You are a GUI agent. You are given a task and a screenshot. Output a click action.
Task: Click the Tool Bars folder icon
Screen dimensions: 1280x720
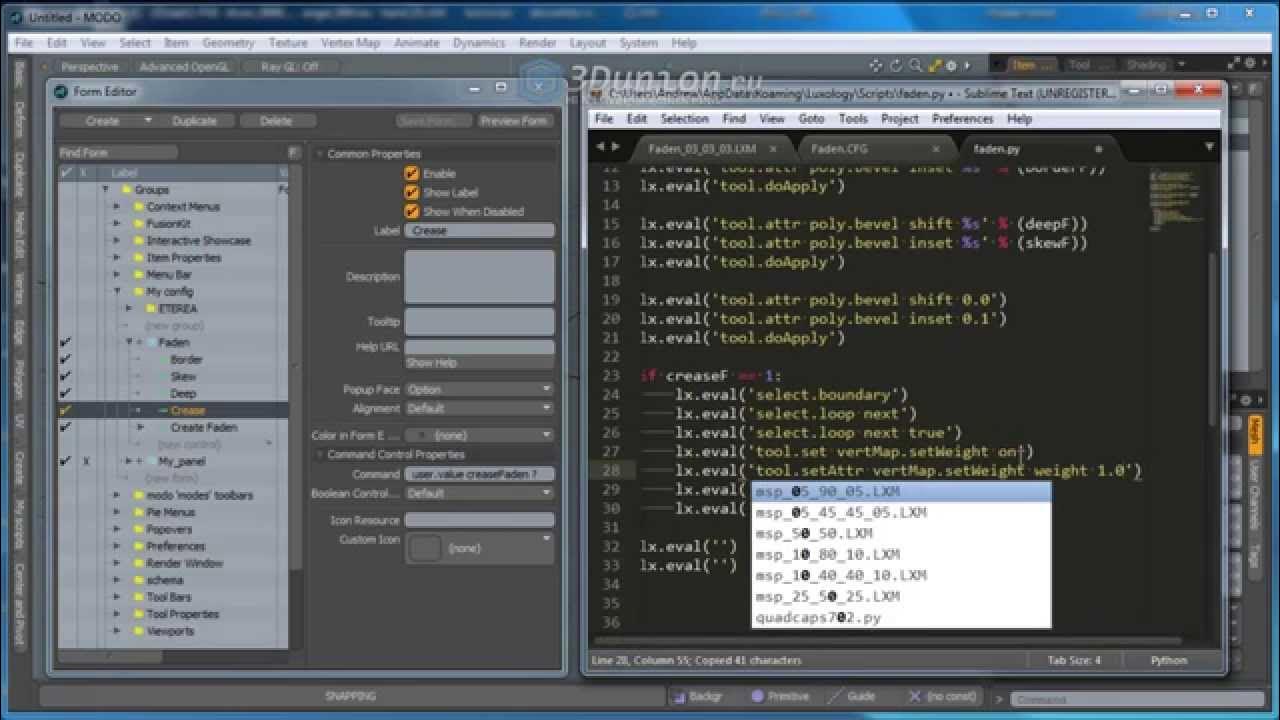[139, 597]
